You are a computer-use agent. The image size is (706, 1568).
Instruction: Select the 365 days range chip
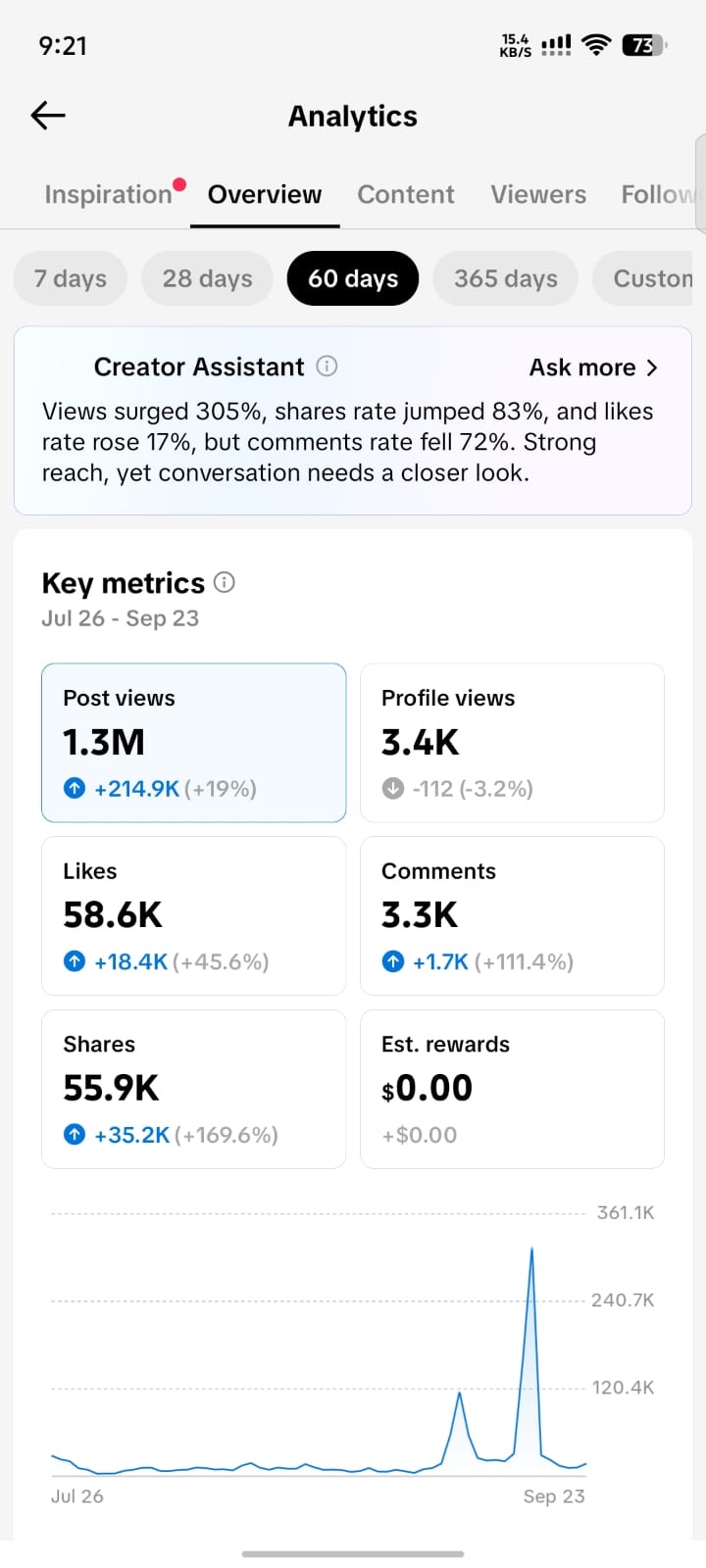tap(506, 278)
